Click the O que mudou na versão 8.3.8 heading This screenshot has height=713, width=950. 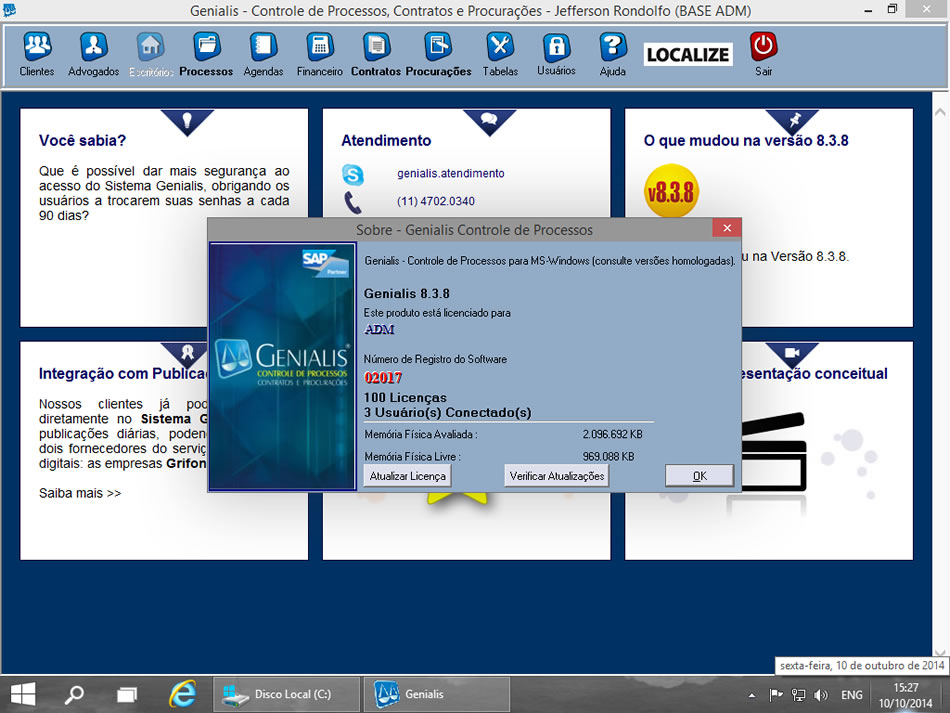point(746,141)
